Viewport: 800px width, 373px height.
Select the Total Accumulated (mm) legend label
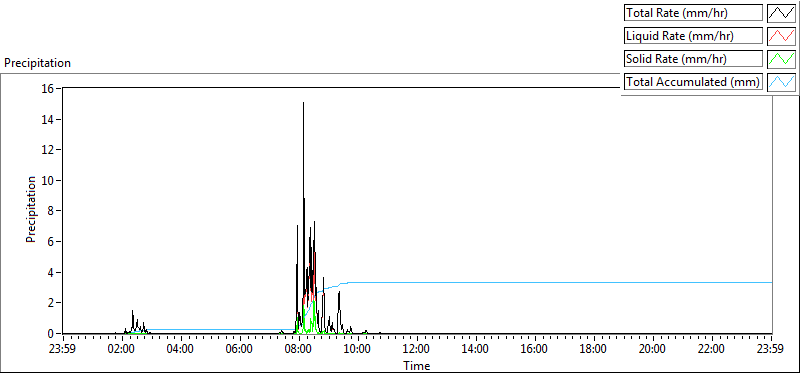[693, 82]
